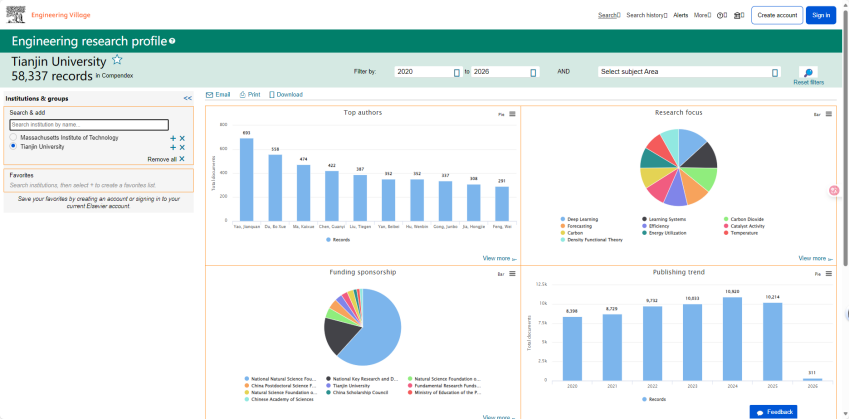Expand the More menu in header

point(702,15)
